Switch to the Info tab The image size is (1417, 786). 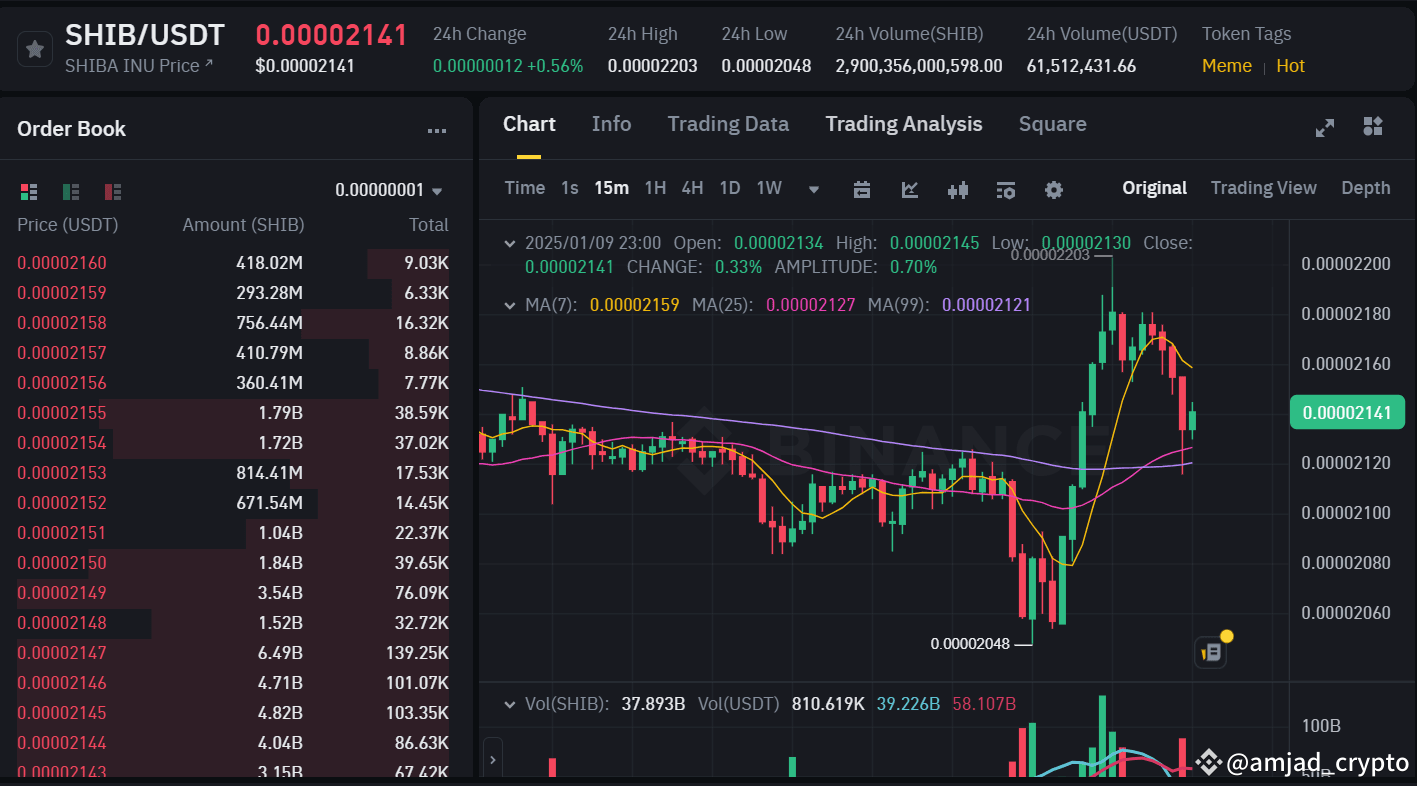[611, 124]
